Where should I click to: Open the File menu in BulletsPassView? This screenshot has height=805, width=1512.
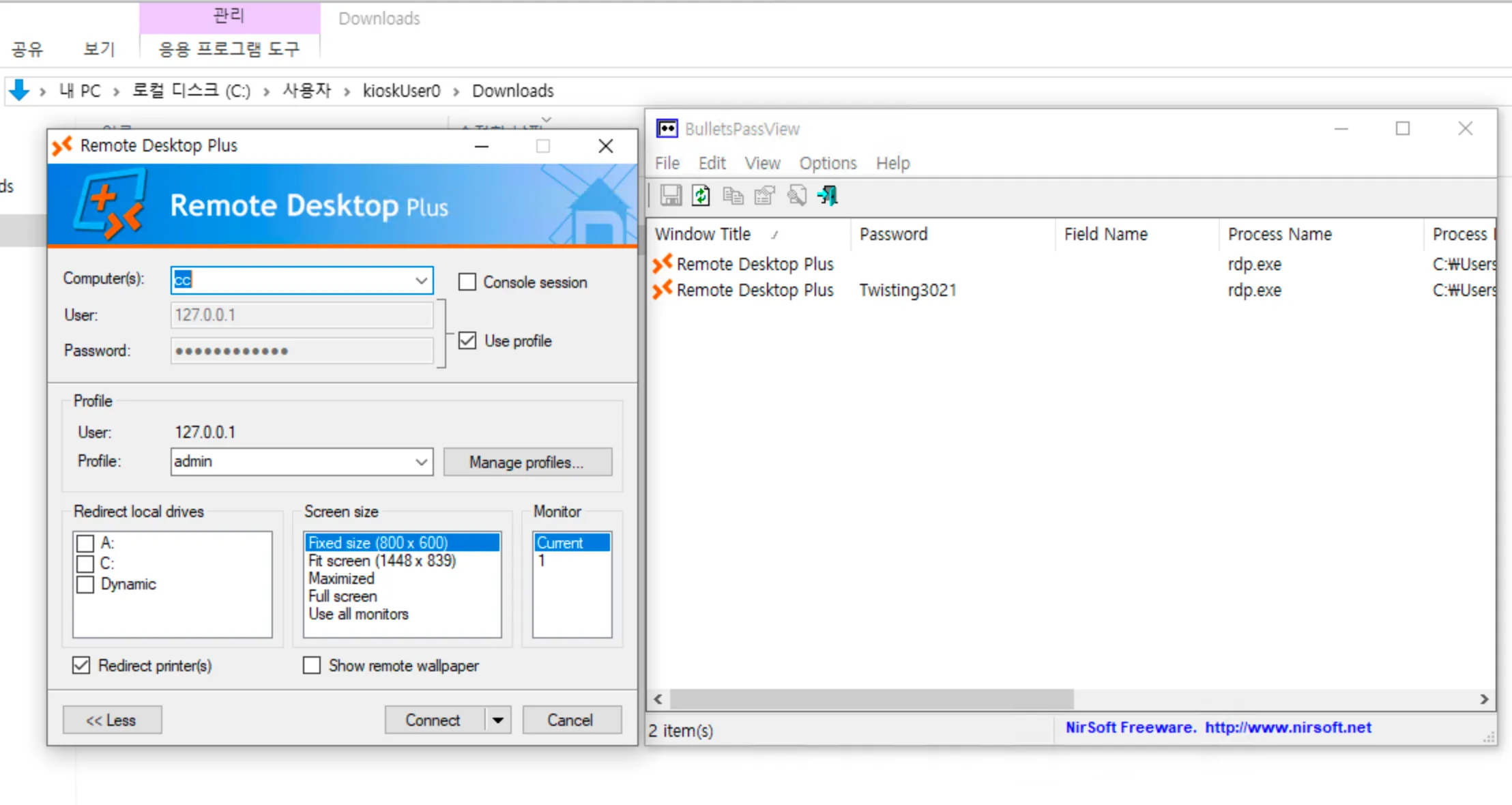pyautogui.click(x=667, y=163)
